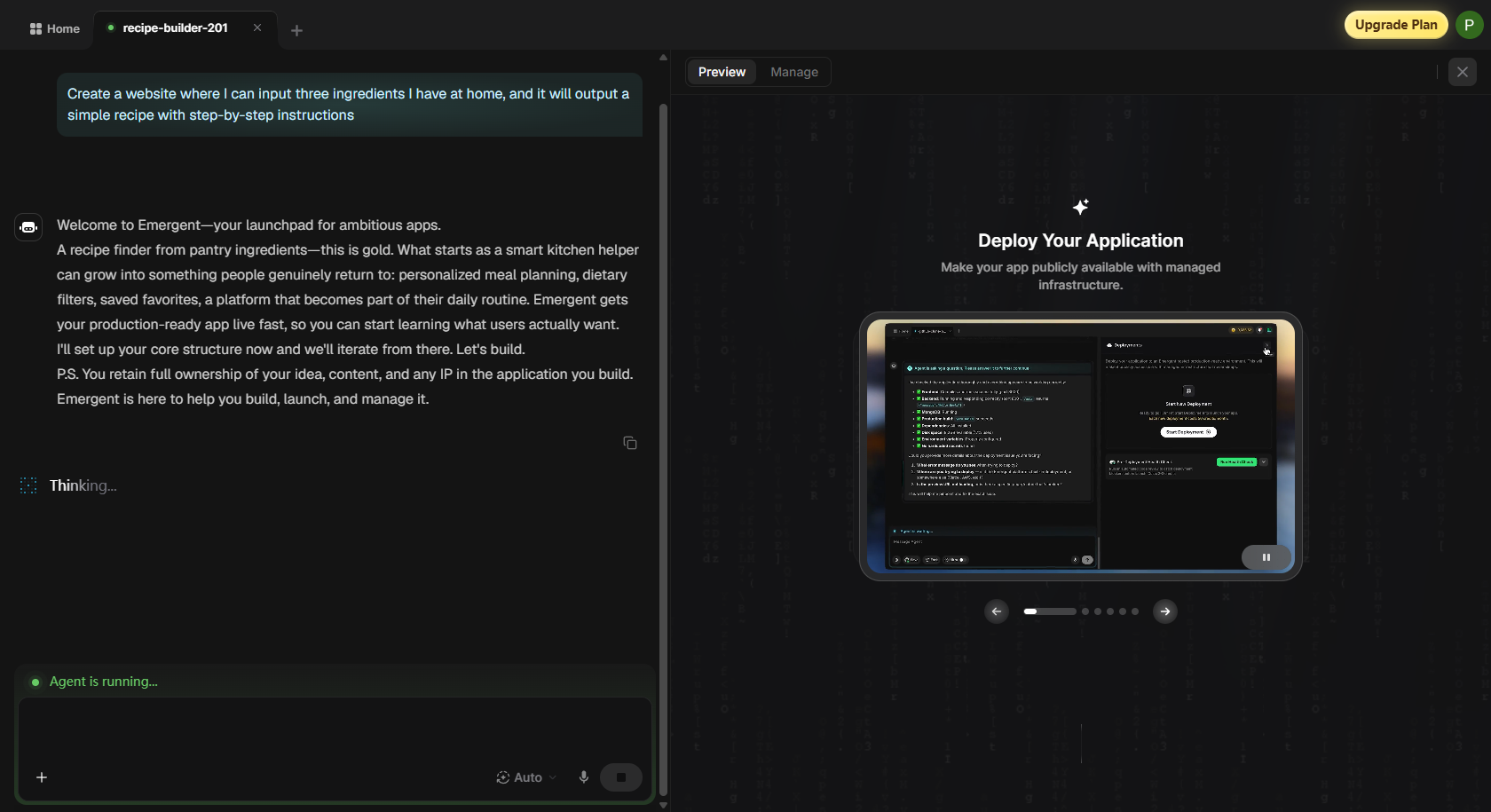Click the sparkle icon above Deploy heading
This screenshot has width=1491, height=812.
1081,207
